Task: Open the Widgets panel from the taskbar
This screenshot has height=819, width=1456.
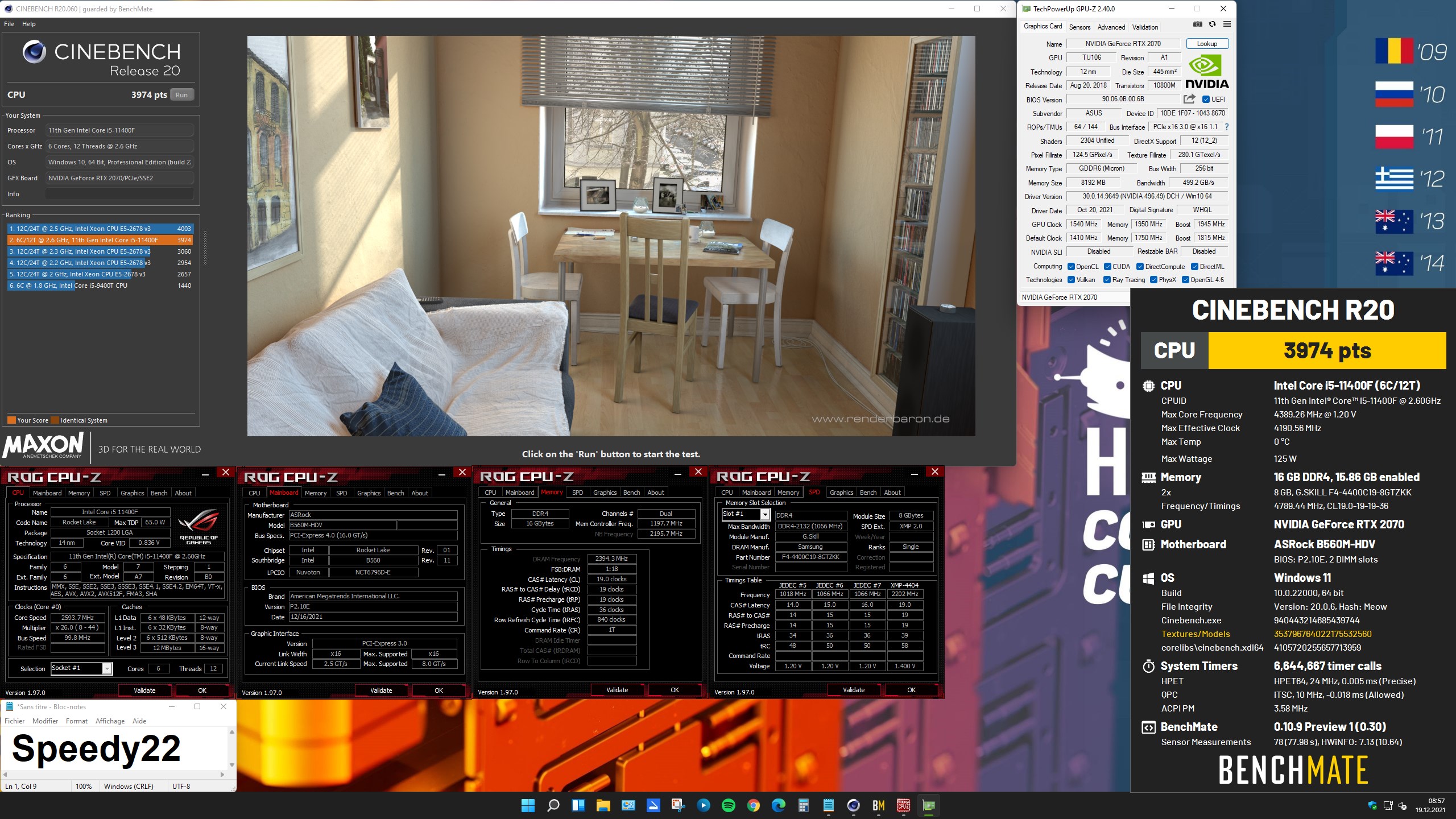Action: [x=578, y=805]
